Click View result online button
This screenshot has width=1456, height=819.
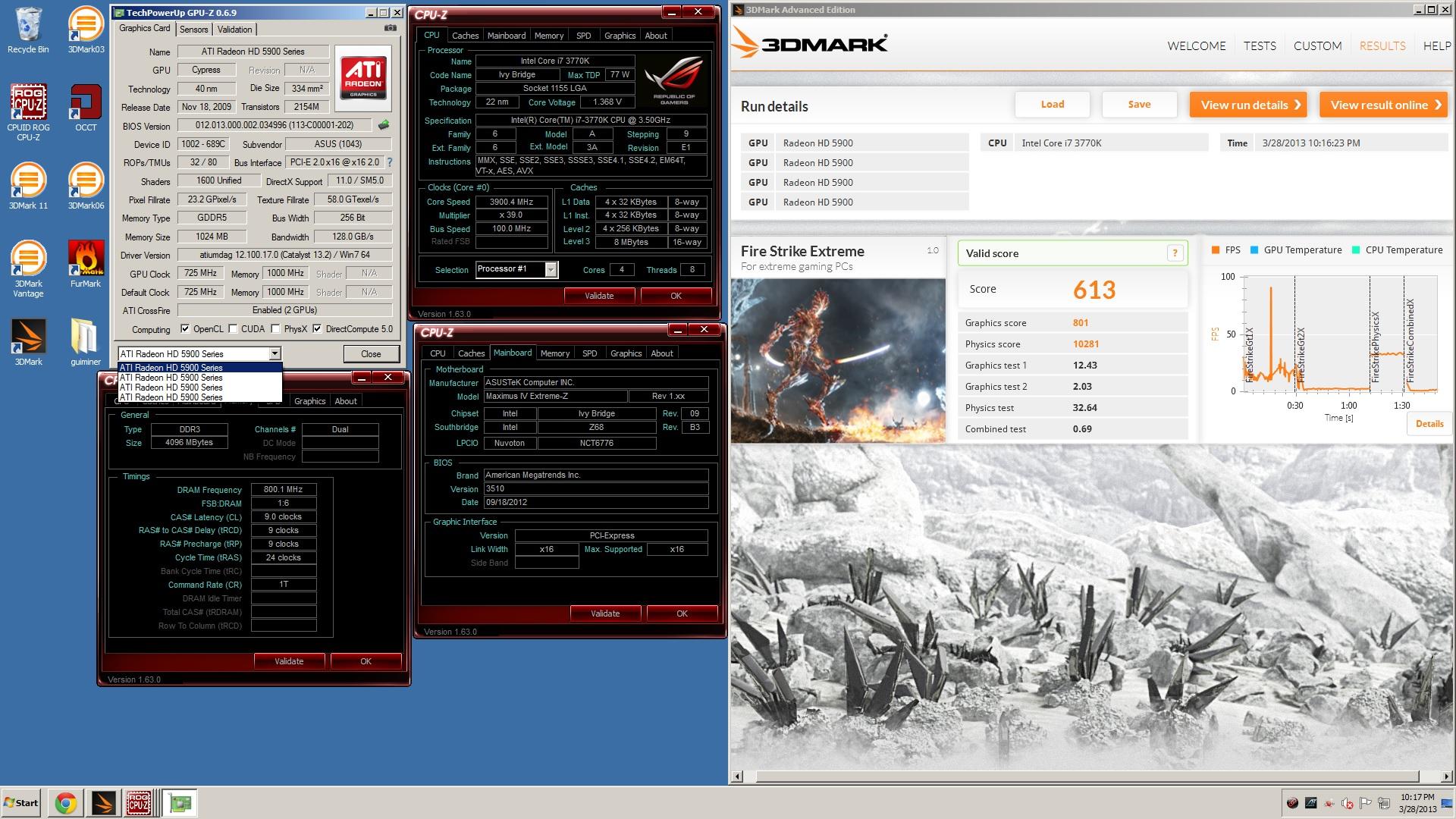(1385, 105)
